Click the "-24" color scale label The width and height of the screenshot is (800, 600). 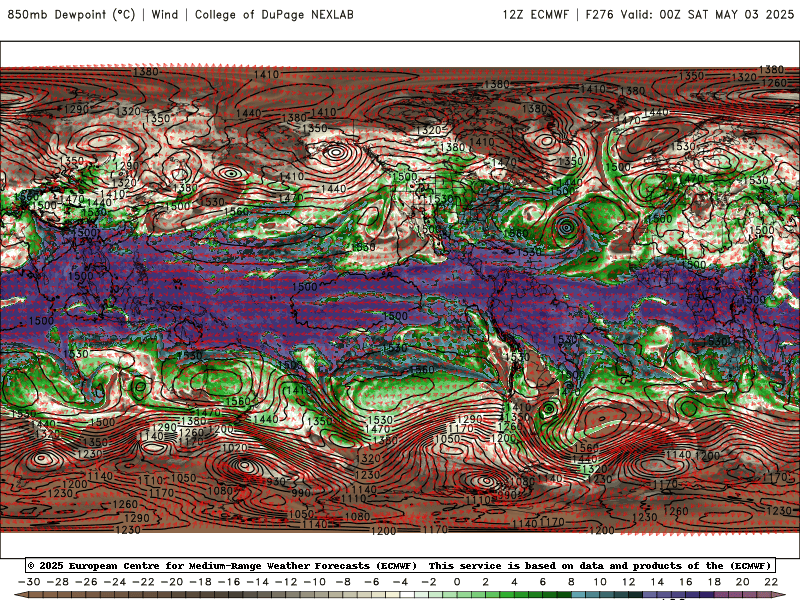point(115,582)
